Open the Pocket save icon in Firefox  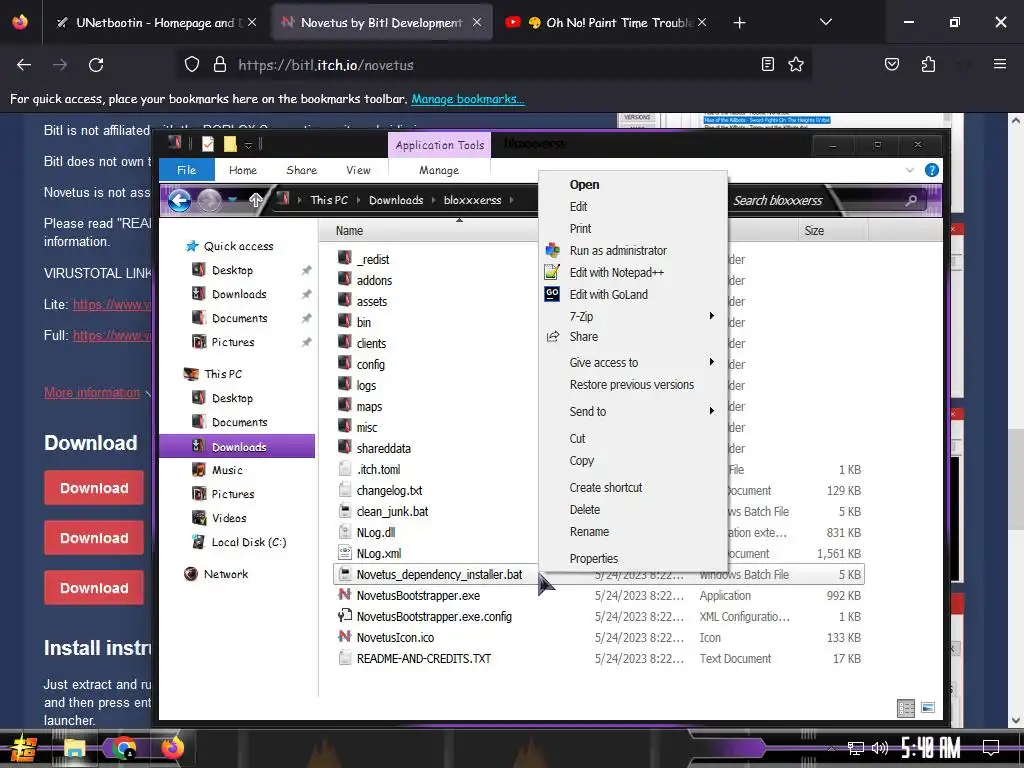point(891,64)
